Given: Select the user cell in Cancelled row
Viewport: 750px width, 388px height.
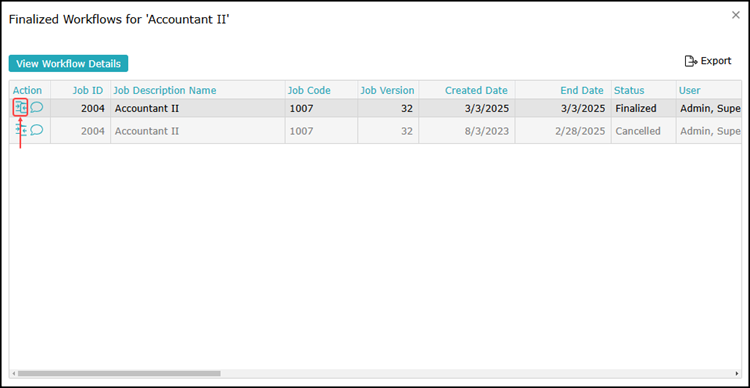Looking at the screenshot, I should click(709, 131).
